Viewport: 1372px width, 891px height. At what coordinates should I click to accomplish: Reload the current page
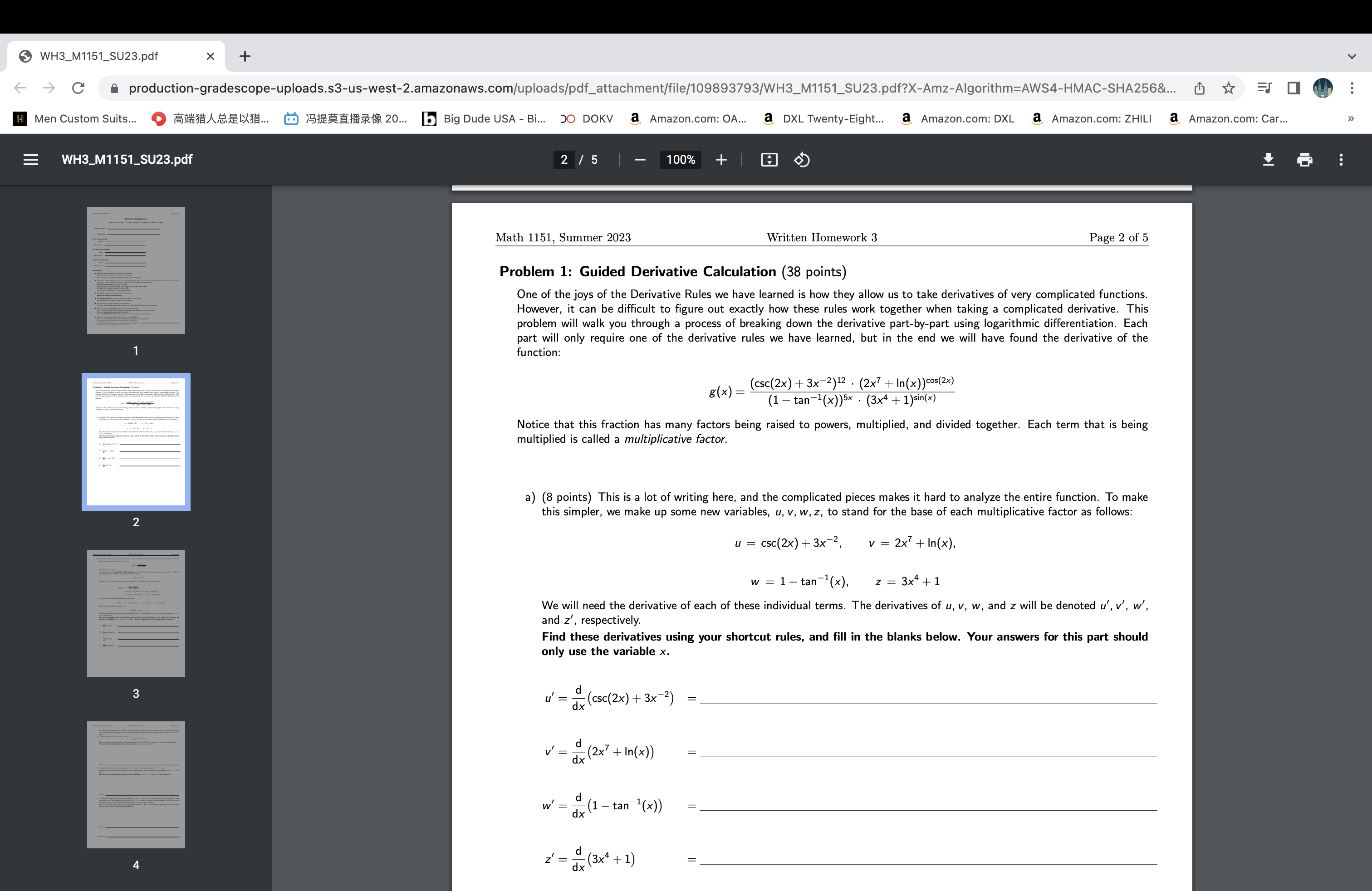[78, 88]
